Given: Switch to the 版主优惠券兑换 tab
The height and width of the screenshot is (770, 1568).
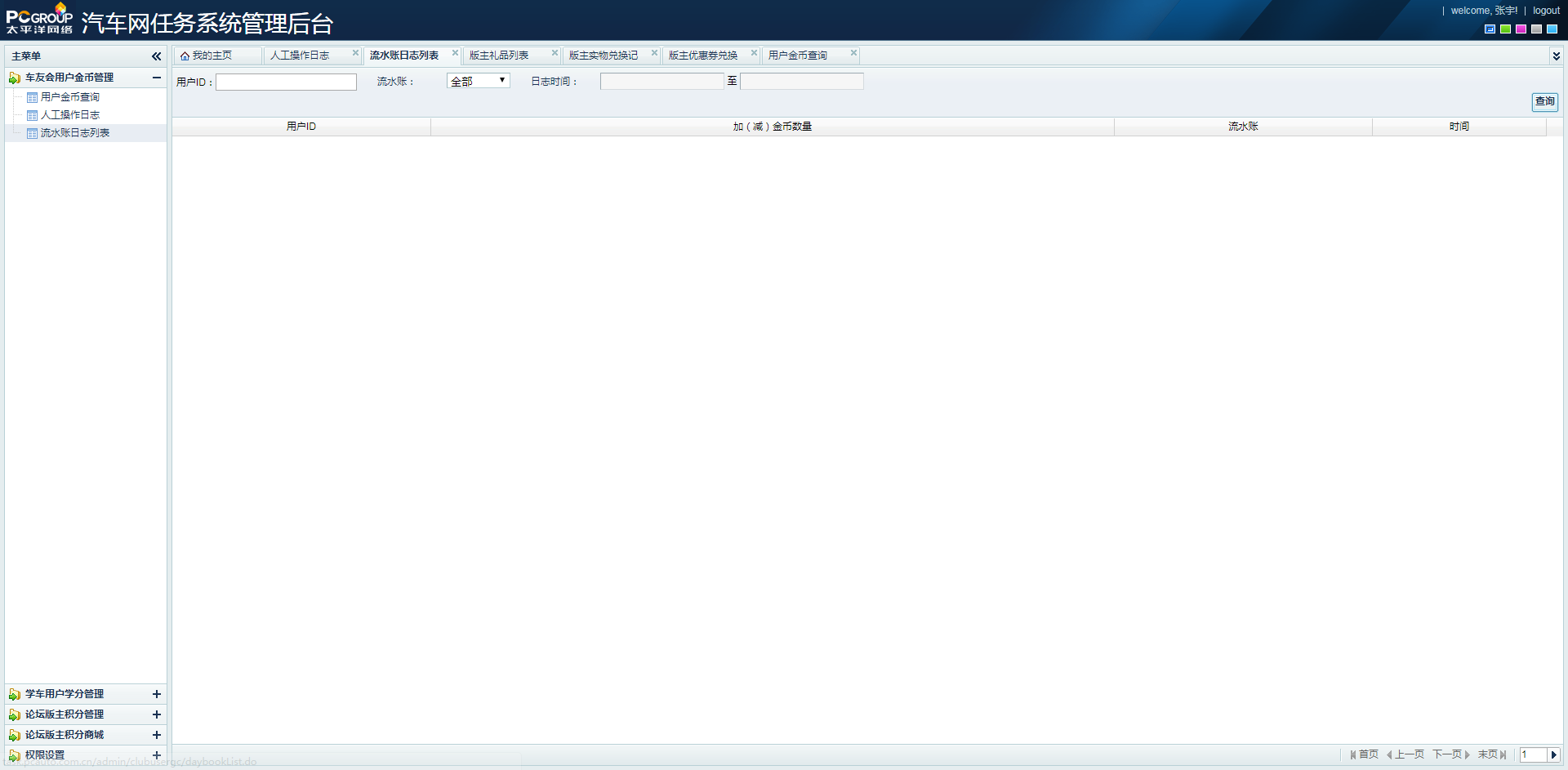Looking at the screenshot, I should [x=702, y=56].
